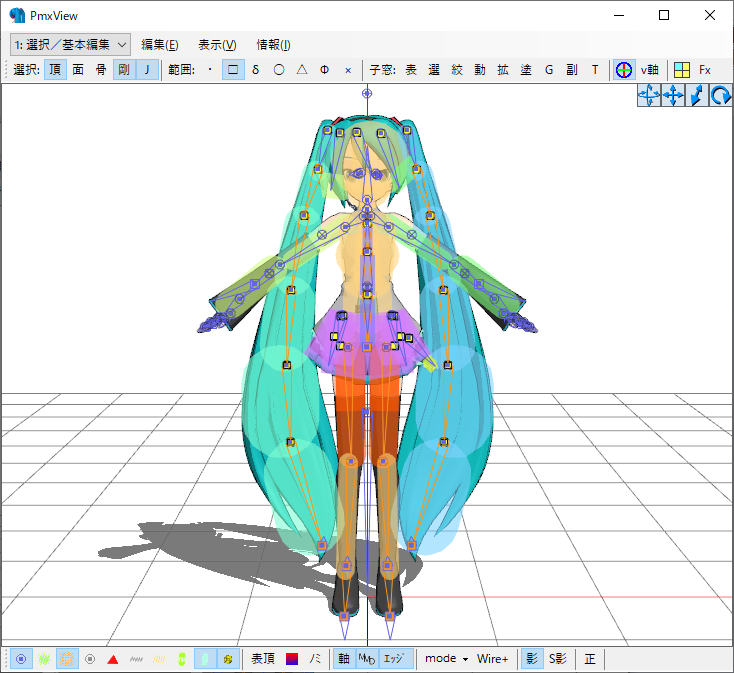Select the Φ range selection mode
This screenshot has height=673, width=734.
click(324, 70)
